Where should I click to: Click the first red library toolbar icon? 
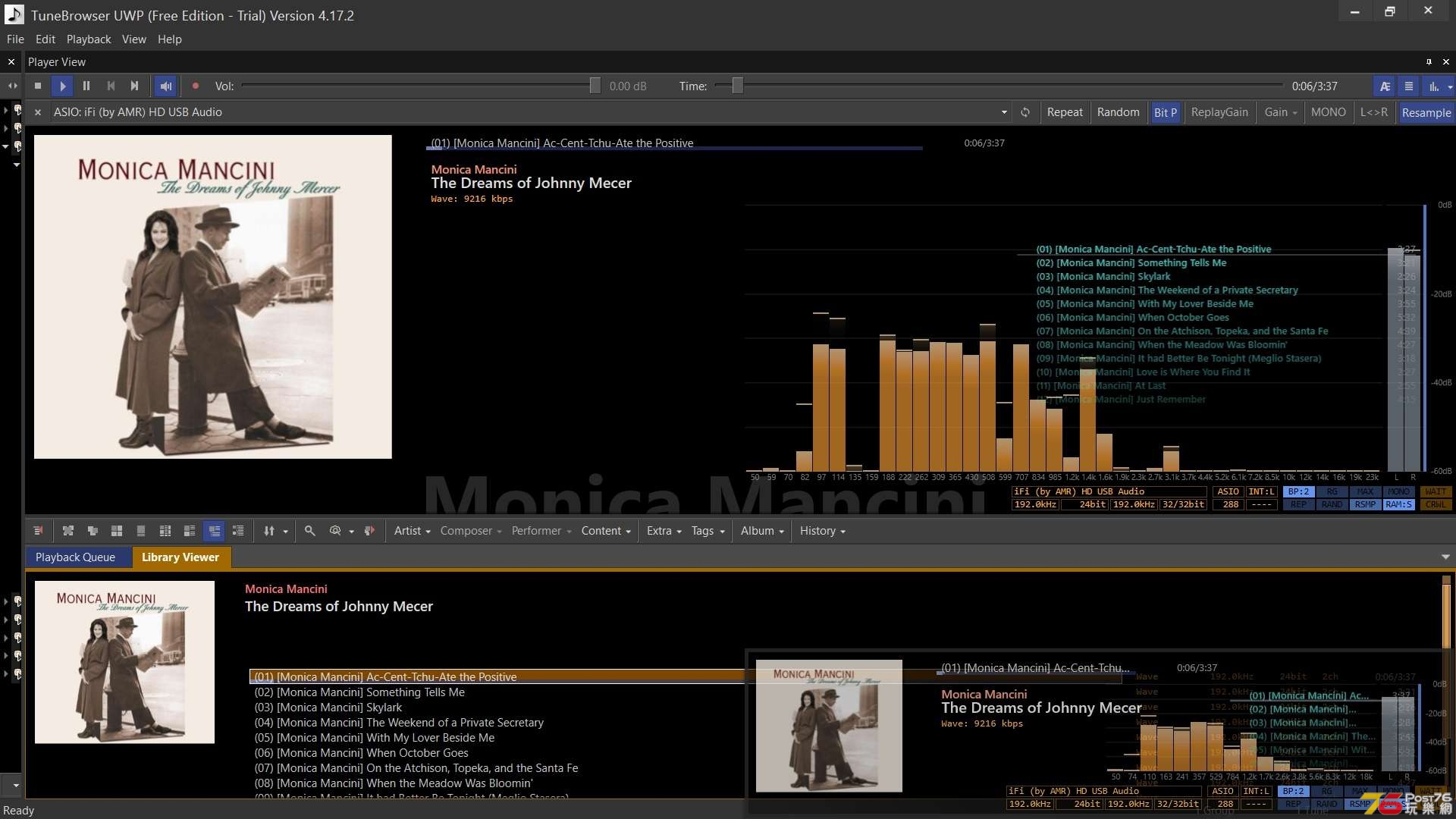coord(38,531)
